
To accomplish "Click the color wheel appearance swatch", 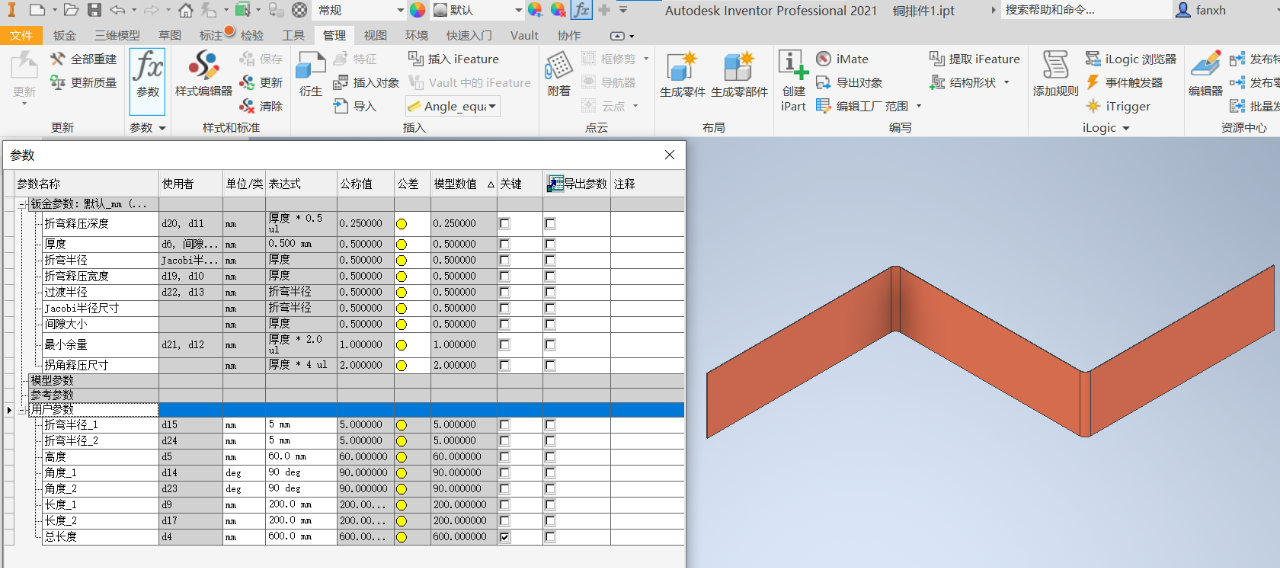I will [417, 10].
